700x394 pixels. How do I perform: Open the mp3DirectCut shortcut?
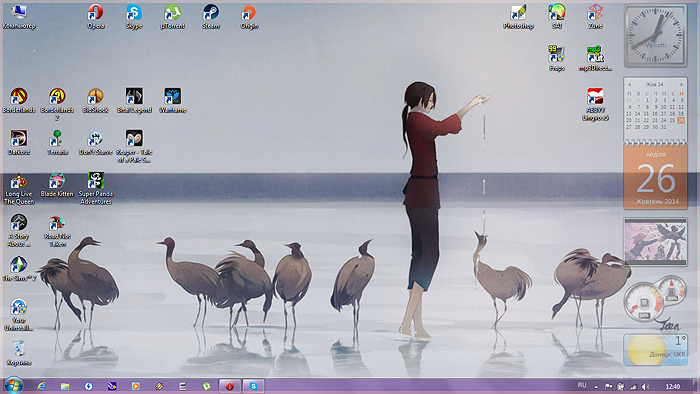(595, 58)
